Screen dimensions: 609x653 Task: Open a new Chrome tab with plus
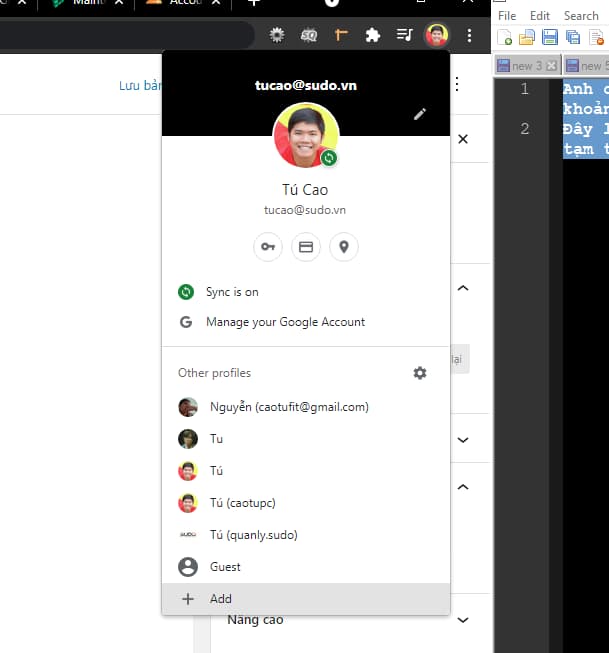tap(254, 2)
